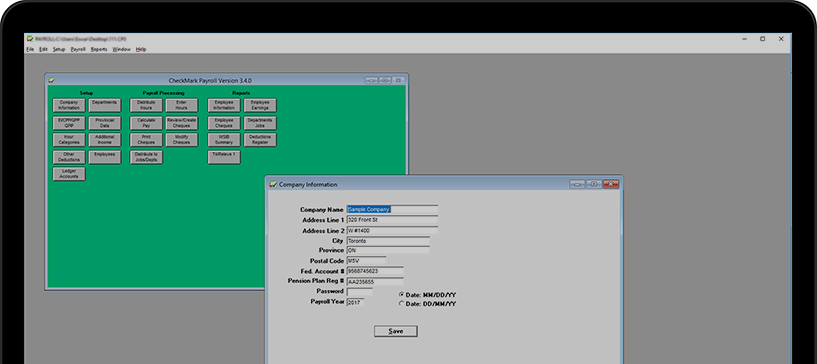
Task: Click the Print Cheques button
Action: click(x=146, y=140)
